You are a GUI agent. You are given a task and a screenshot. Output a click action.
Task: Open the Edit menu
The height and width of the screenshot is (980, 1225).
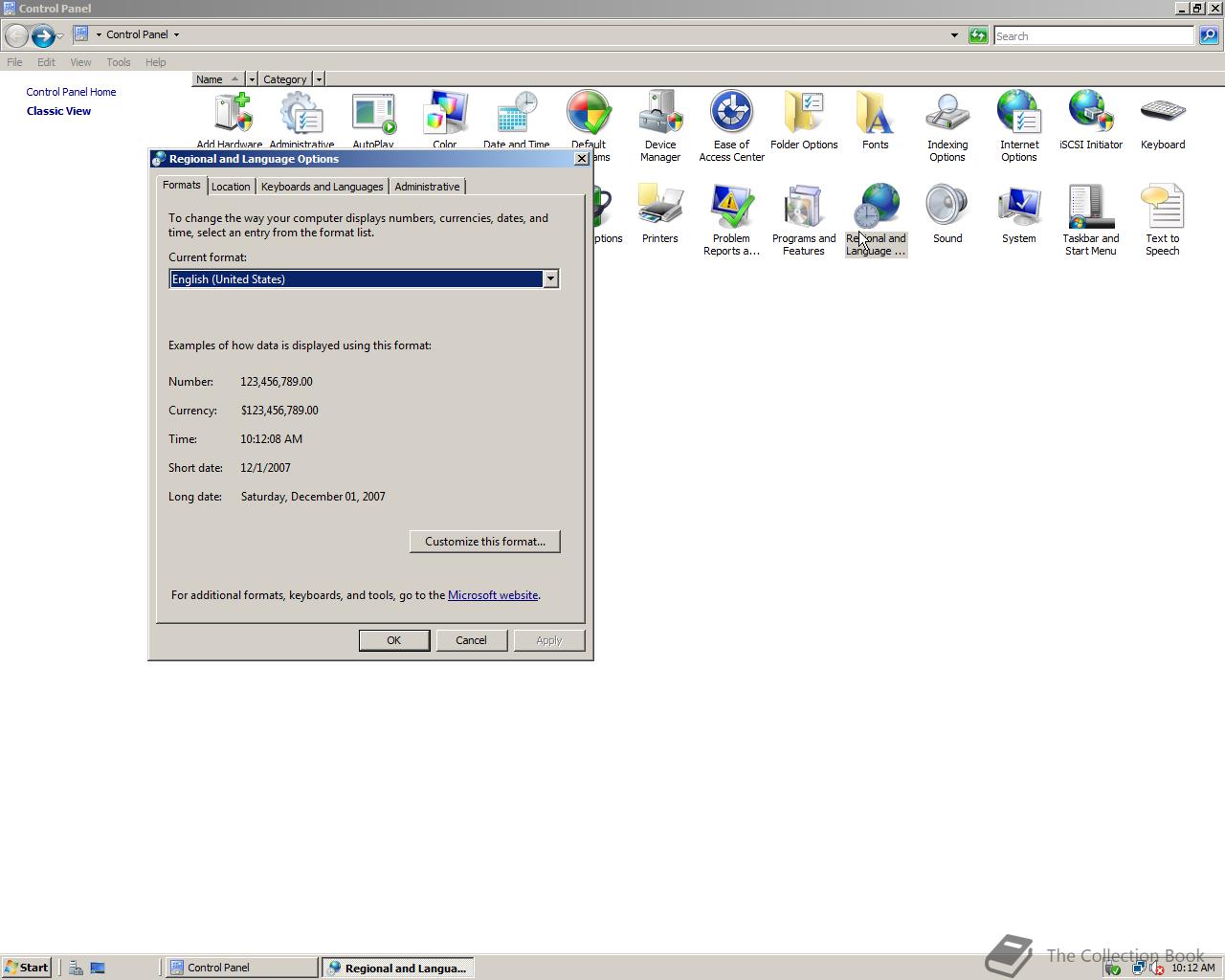(46, 62)
